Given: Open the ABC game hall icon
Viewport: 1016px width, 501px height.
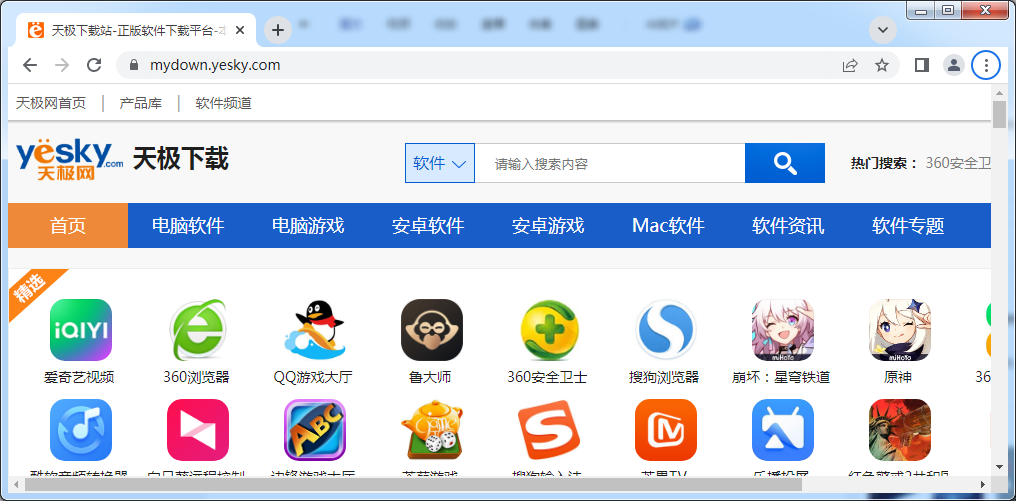Looking at the screenshot, I should pos(314,430).
